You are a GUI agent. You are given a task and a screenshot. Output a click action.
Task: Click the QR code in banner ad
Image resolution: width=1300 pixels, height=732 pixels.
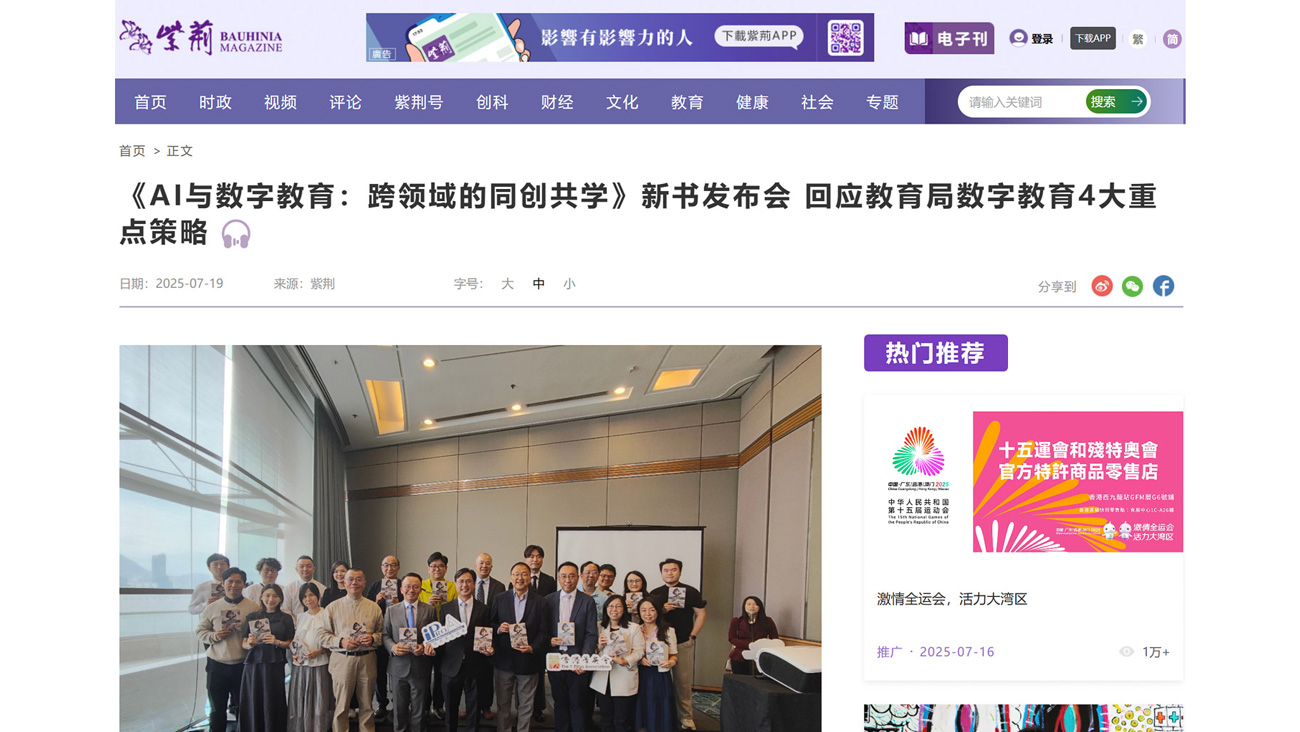(845, 38)
